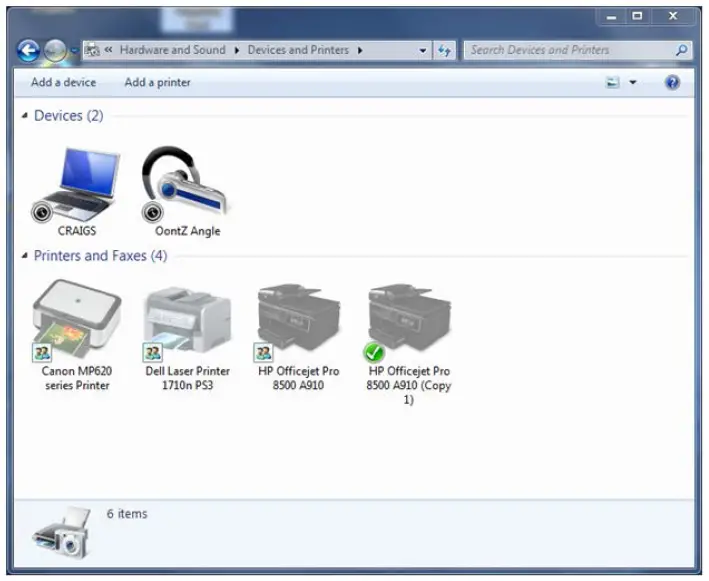
Task: Minimize the Devices and Printers window
Action: (612, 17)
